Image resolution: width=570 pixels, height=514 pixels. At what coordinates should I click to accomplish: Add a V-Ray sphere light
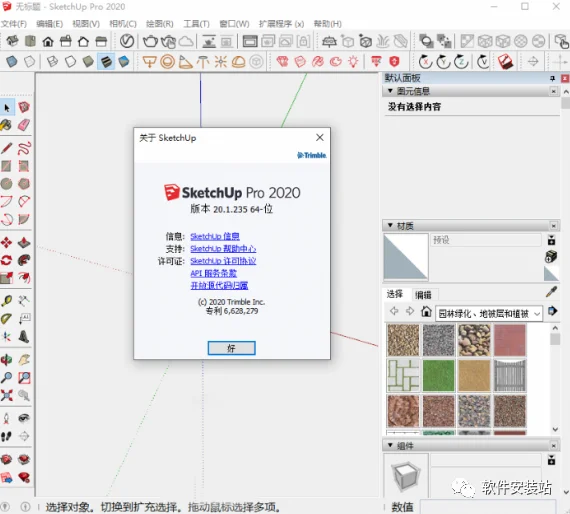pos(167,62)
